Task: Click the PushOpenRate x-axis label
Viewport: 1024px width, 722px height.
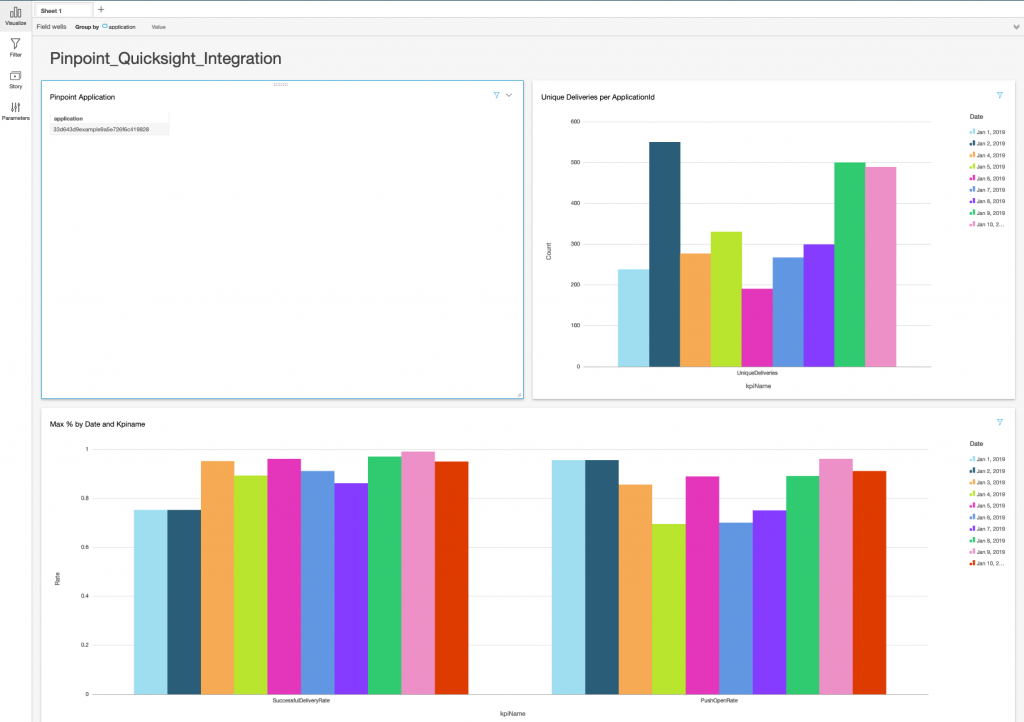Action: [x=719, y=700]
